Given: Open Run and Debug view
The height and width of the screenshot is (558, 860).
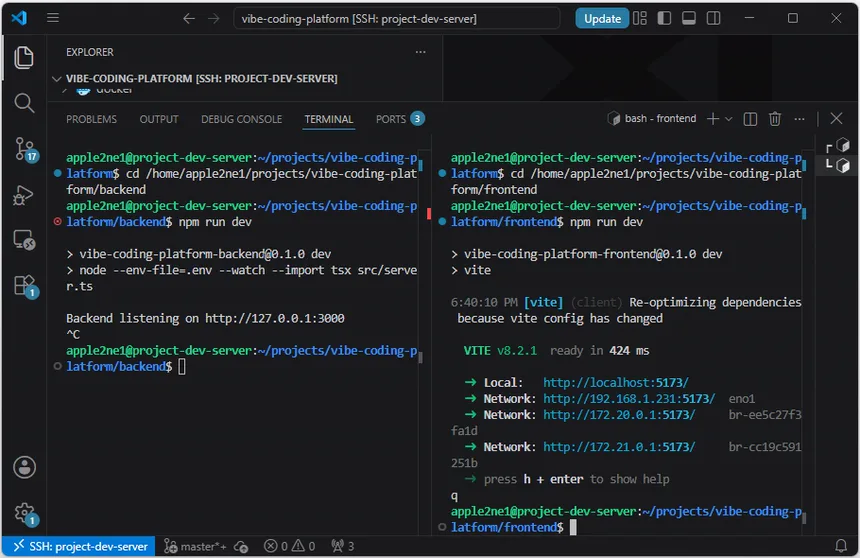Looking at the screenshot, I should [x=24, y=195].
